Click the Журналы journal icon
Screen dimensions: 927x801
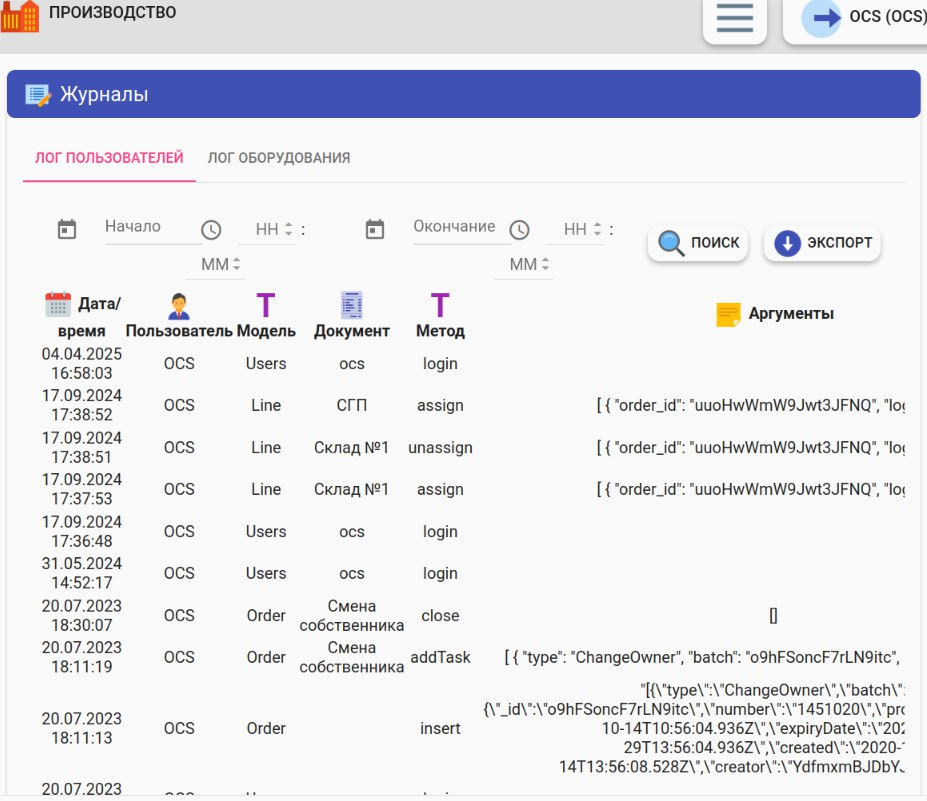38,95
